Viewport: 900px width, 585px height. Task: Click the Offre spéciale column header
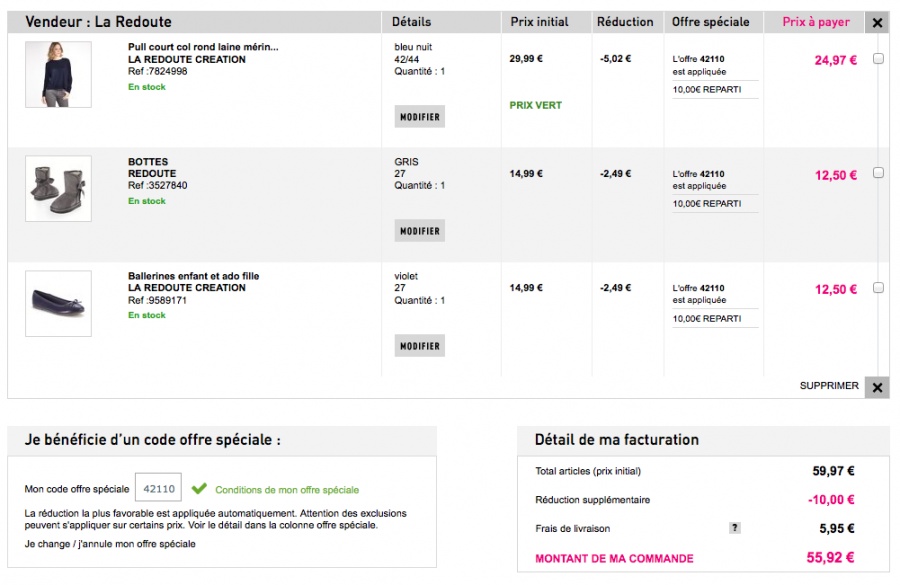click(711, 22)
